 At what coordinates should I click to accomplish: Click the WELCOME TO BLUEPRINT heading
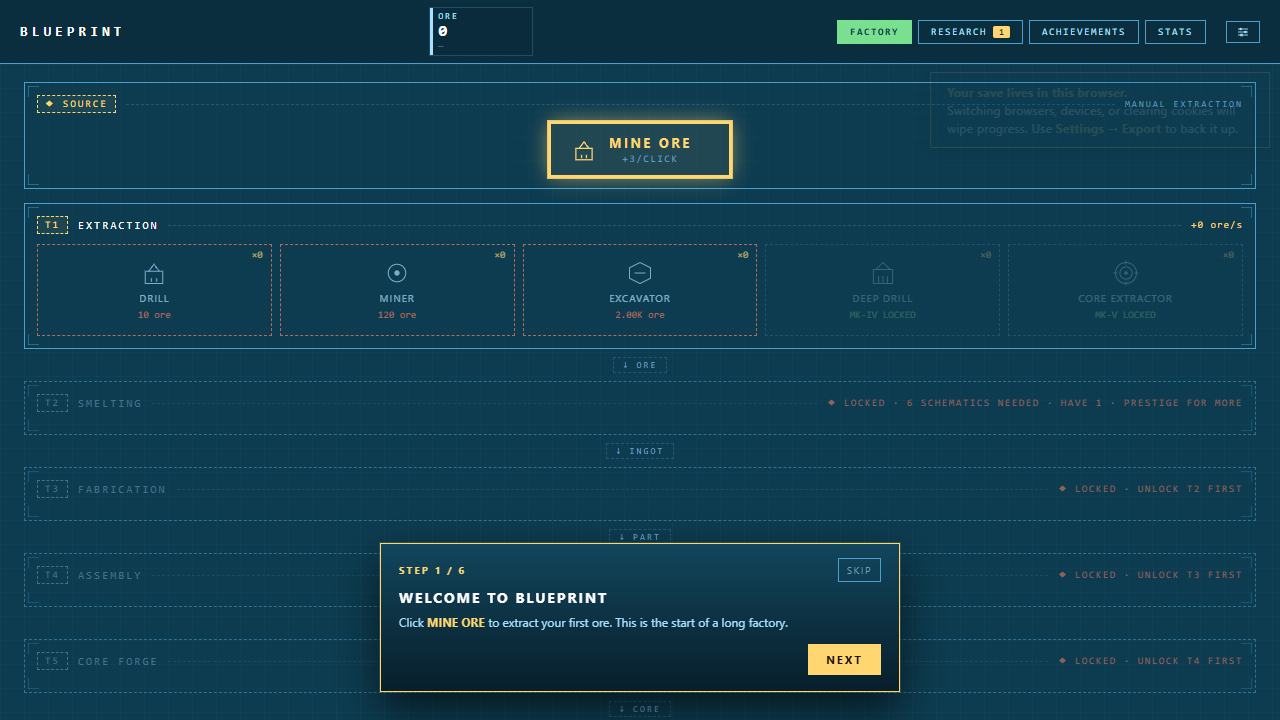[503, 598]
